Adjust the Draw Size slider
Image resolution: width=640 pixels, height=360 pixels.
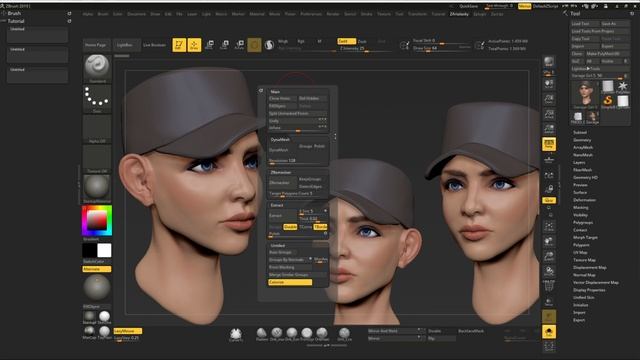pyautogui.click(x=442, y=49)
